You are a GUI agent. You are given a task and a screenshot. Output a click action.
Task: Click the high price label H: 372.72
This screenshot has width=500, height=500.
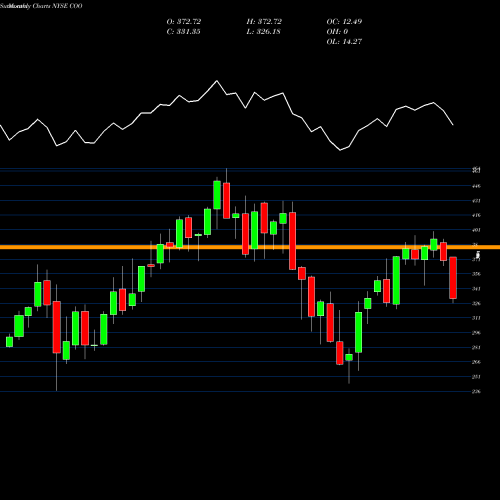tap(264, 21)
